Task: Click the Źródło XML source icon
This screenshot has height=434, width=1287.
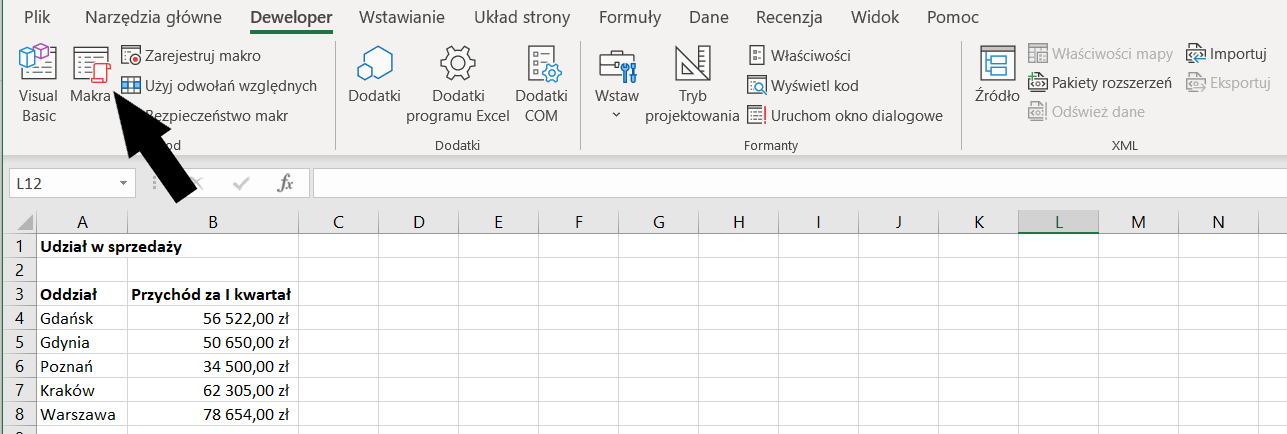Action: pos(997,76)
